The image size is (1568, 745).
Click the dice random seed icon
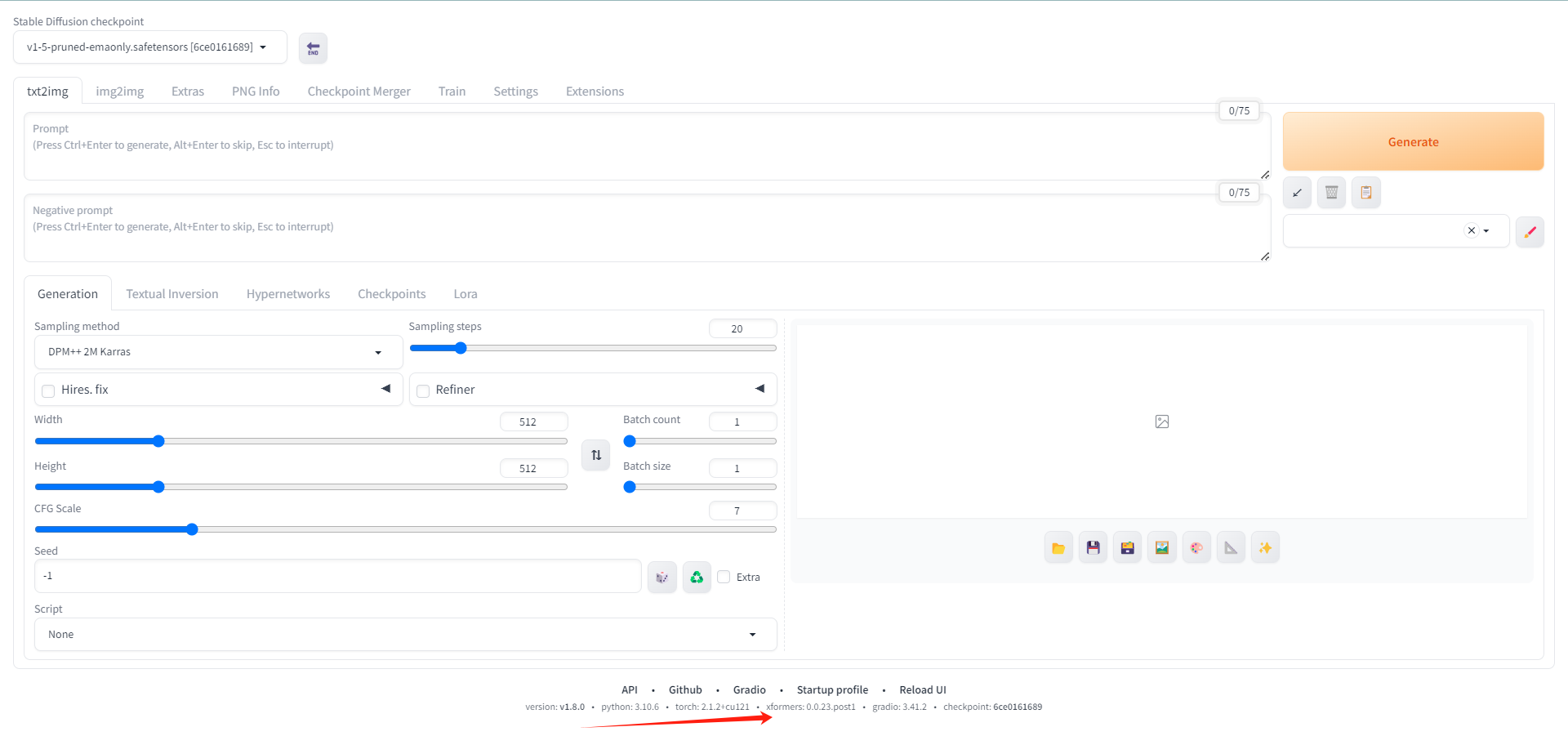click(662, 577)
